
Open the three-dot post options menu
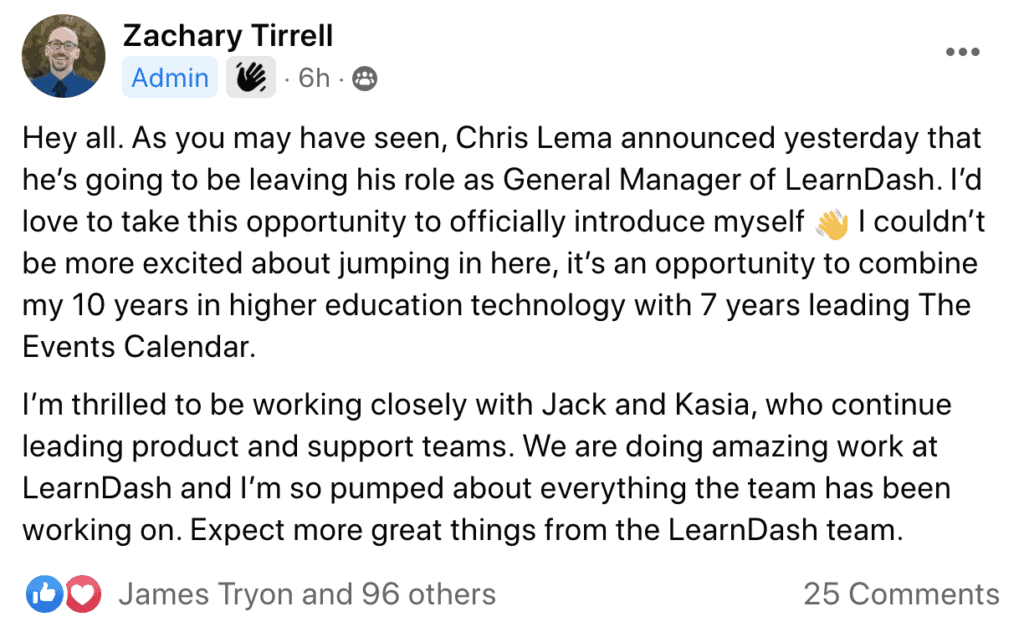point(963,52)
